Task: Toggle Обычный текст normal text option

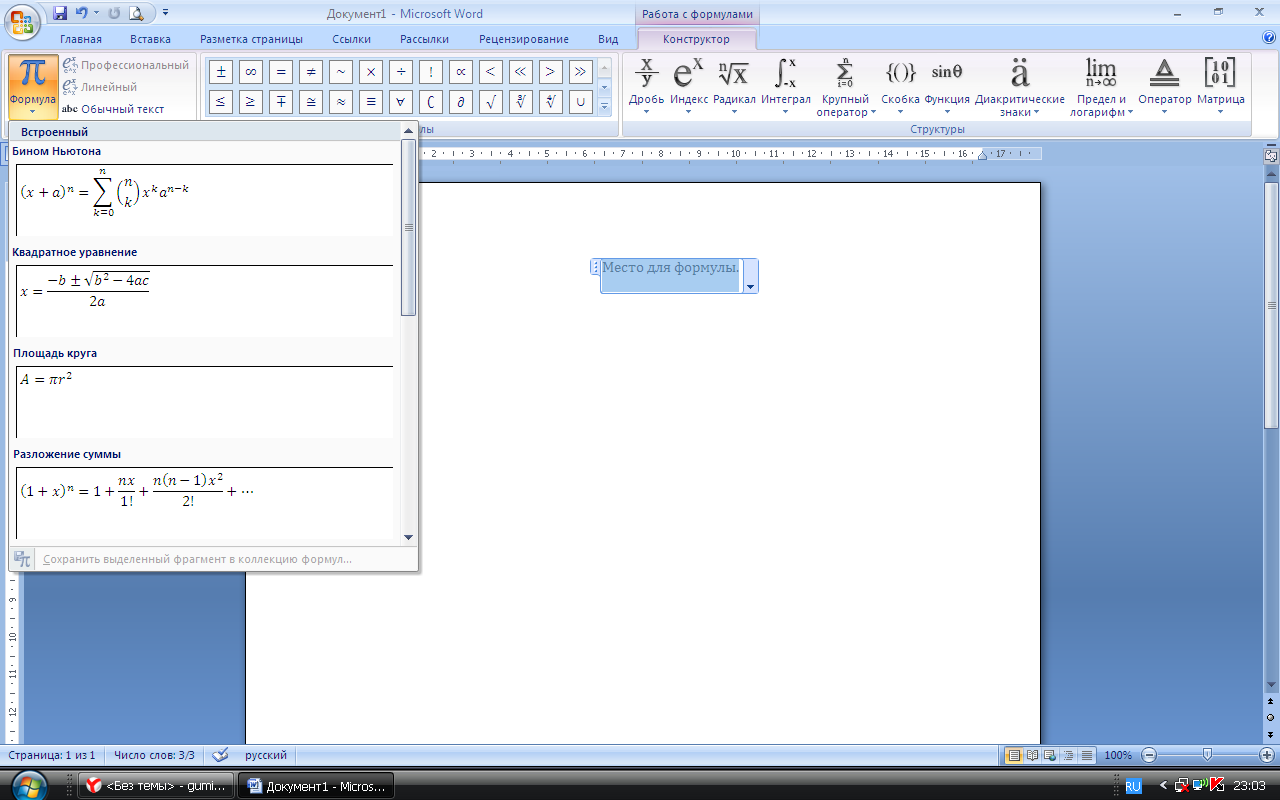Action: (x=113, y=109)
